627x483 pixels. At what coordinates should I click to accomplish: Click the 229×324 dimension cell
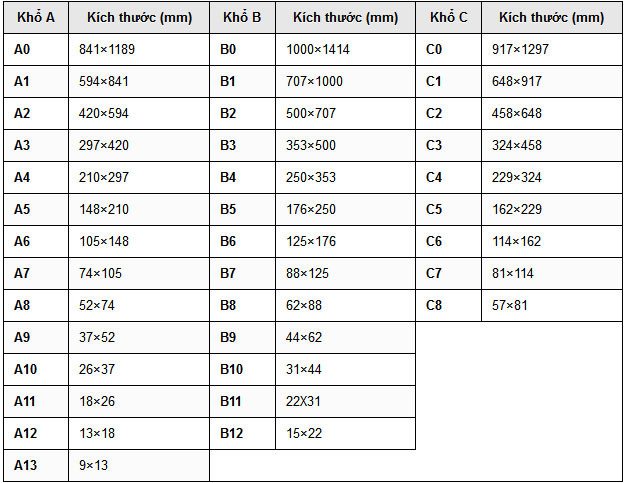click(x=517, y=177)
